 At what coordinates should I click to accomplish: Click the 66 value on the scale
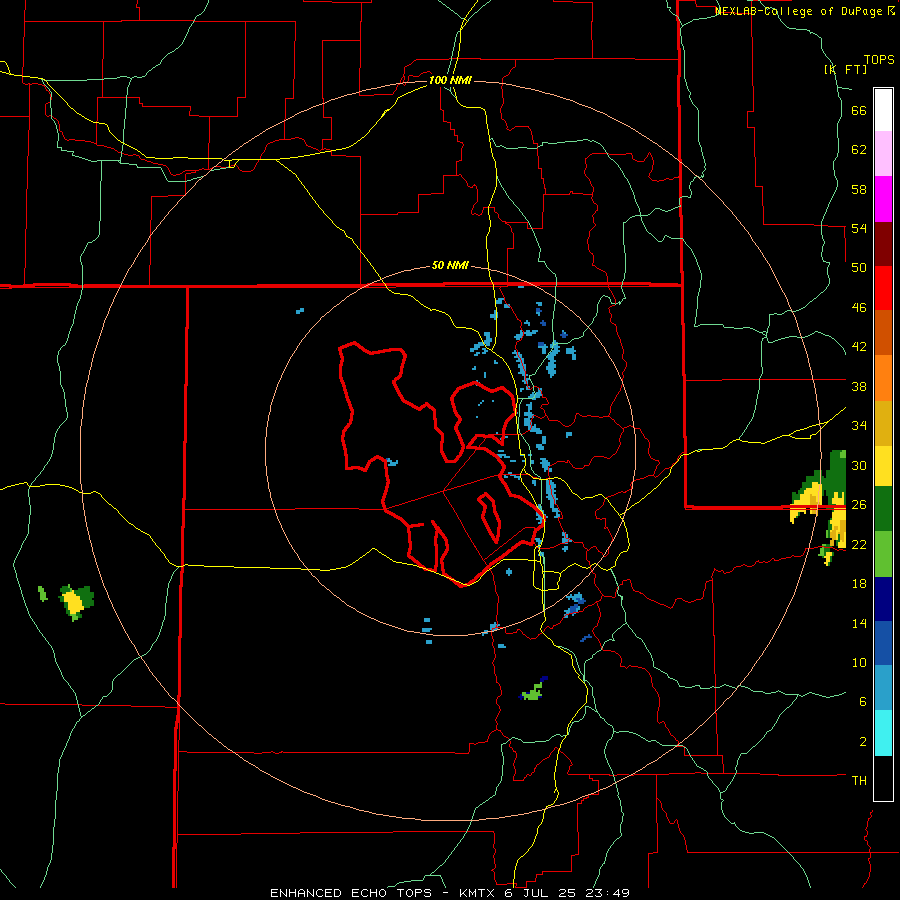coord(859,110)
